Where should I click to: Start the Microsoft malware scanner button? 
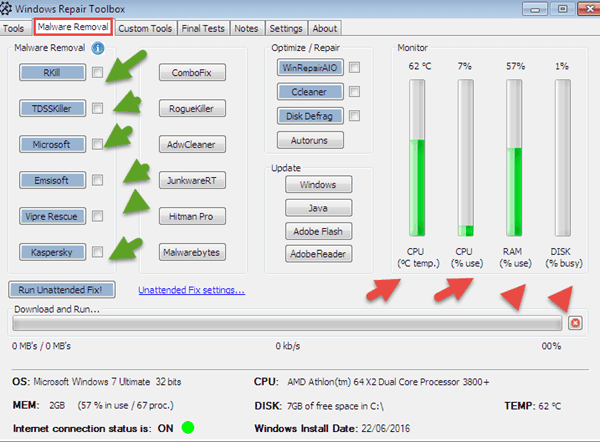[x=52, y=144]
